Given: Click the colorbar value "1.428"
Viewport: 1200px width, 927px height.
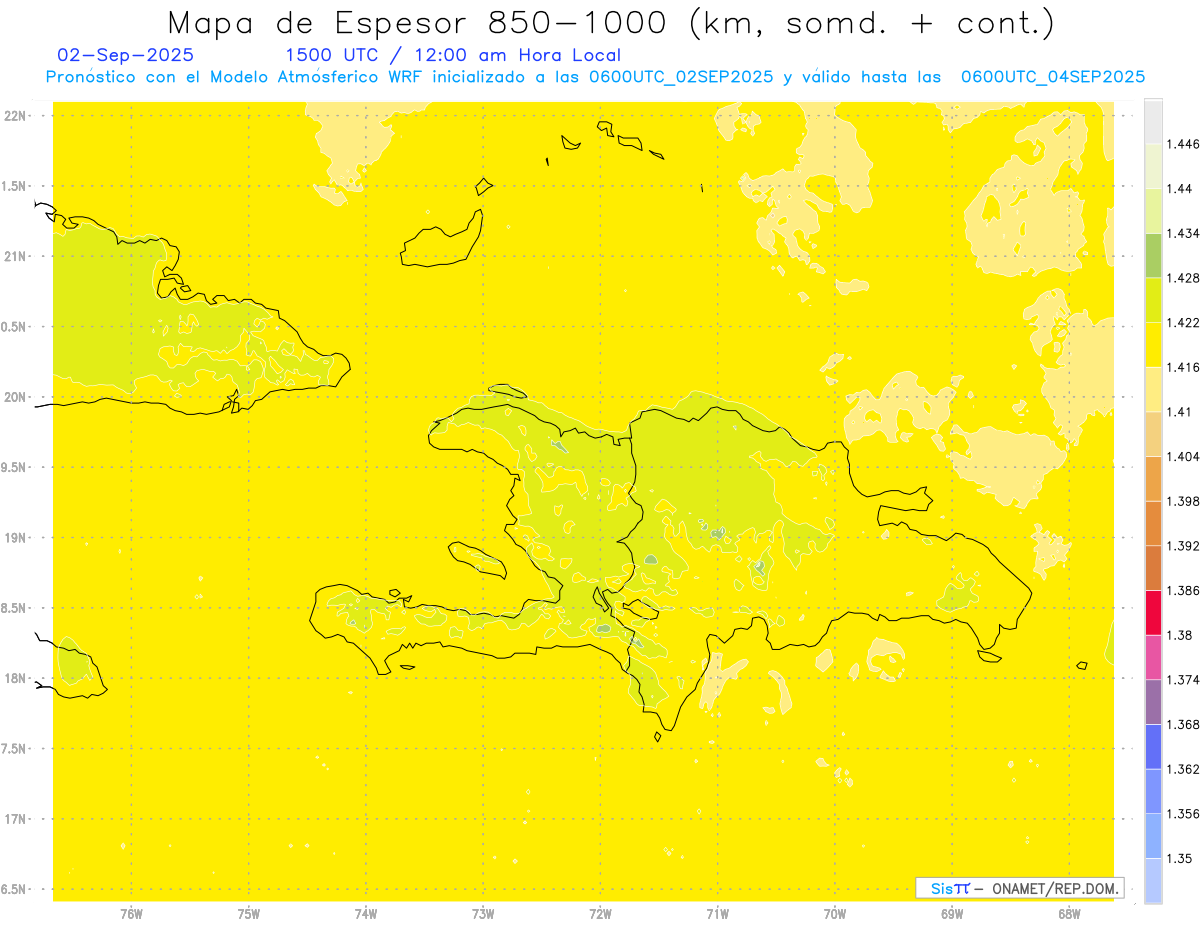Looking at the screenshot, I should (1182, 278).
